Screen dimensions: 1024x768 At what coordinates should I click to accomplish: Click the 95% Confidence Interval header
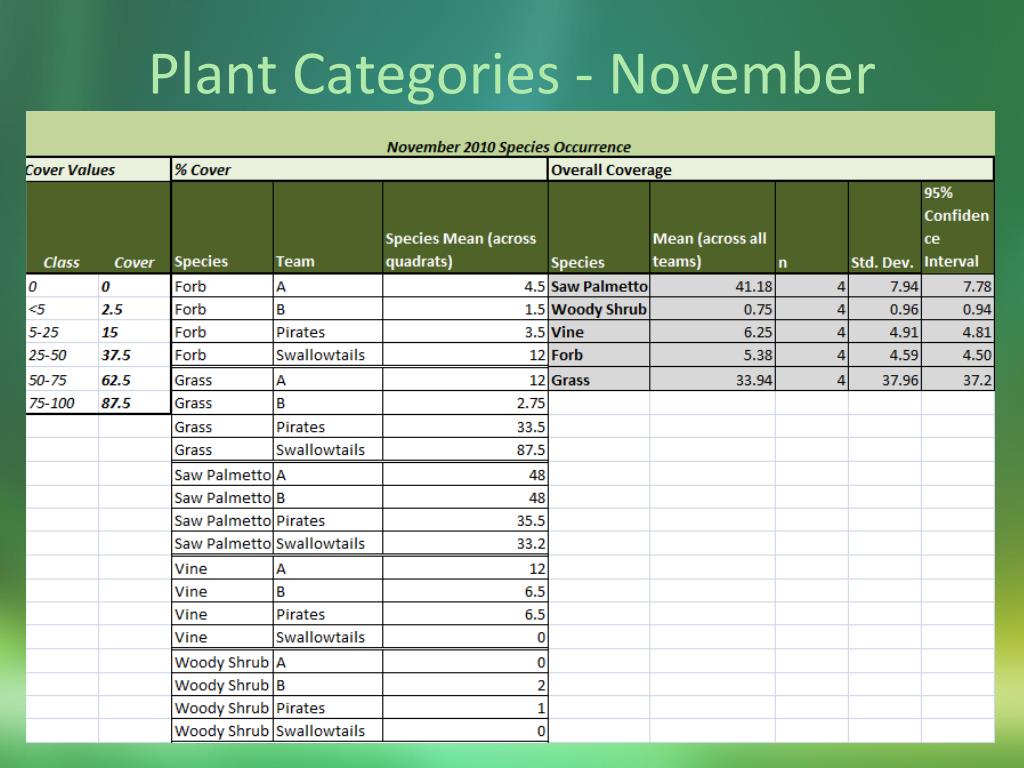click(x=957, y=227)
